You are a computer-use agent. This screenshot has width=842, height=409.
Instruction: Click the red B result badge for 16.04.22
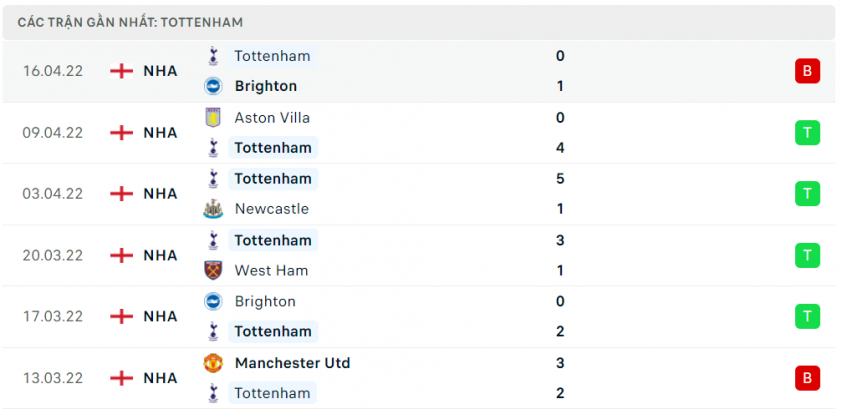(x=807, y=71)
